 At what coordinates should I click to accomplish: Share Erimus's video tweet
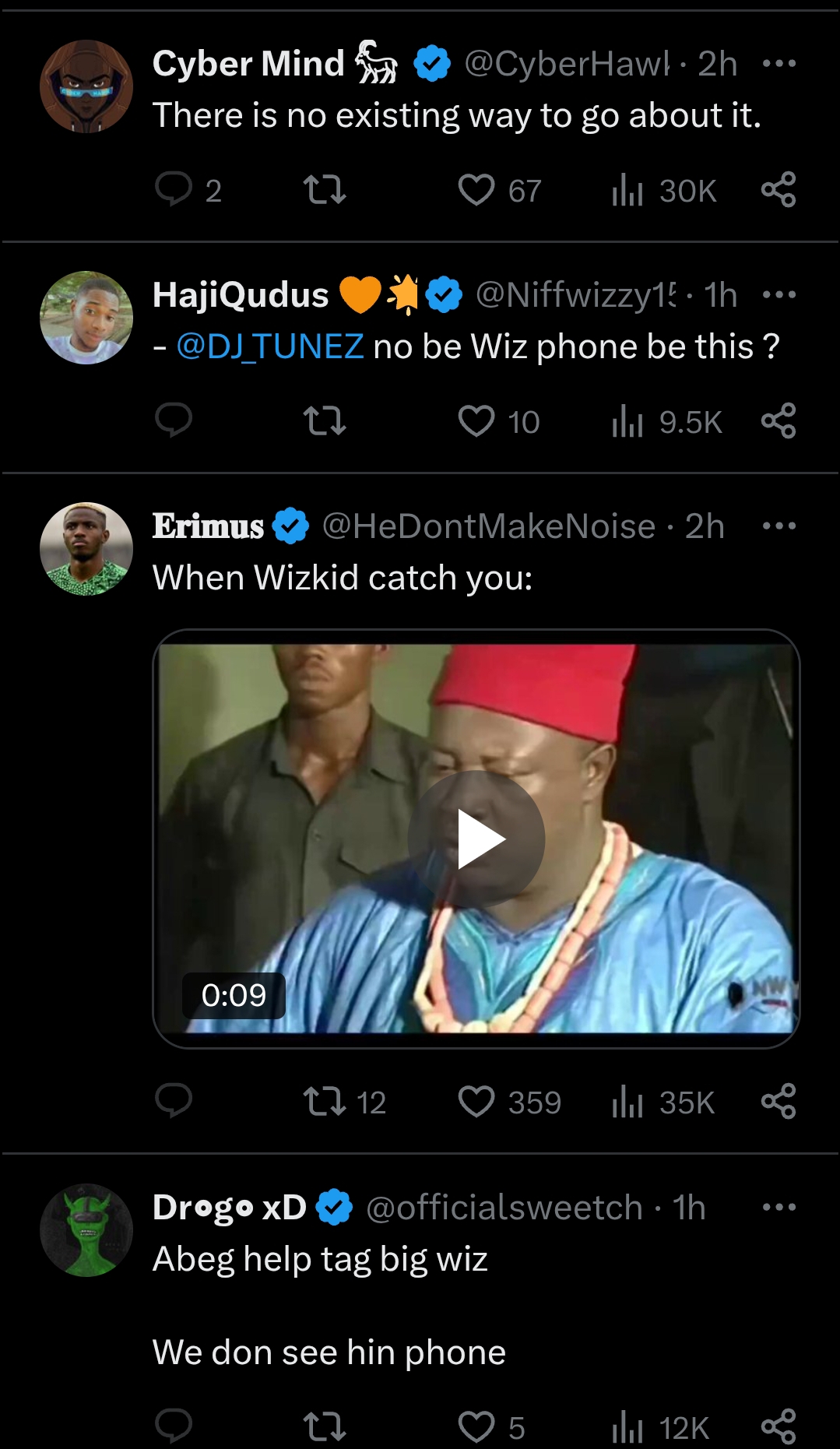[778, 1102]
